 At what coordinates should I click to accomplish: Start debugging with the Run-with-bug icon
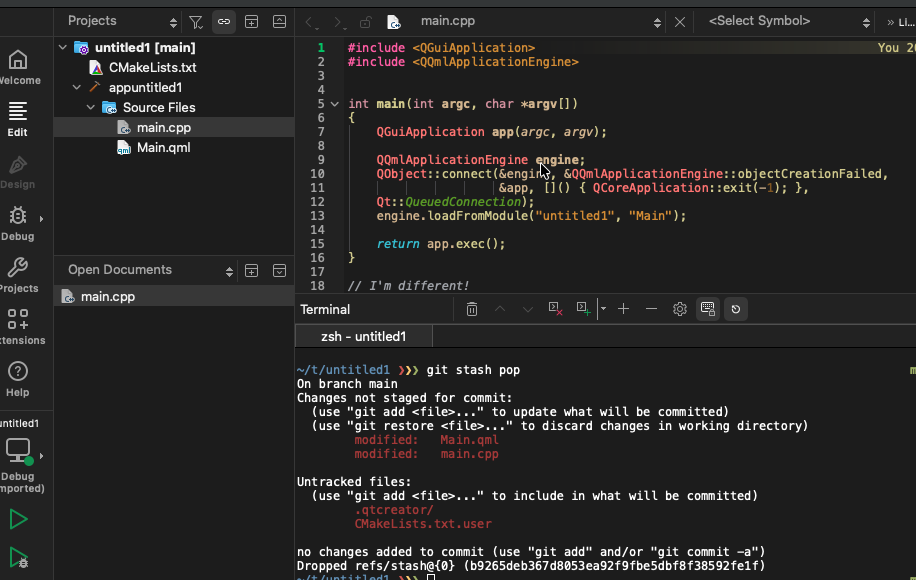[18, 558]
